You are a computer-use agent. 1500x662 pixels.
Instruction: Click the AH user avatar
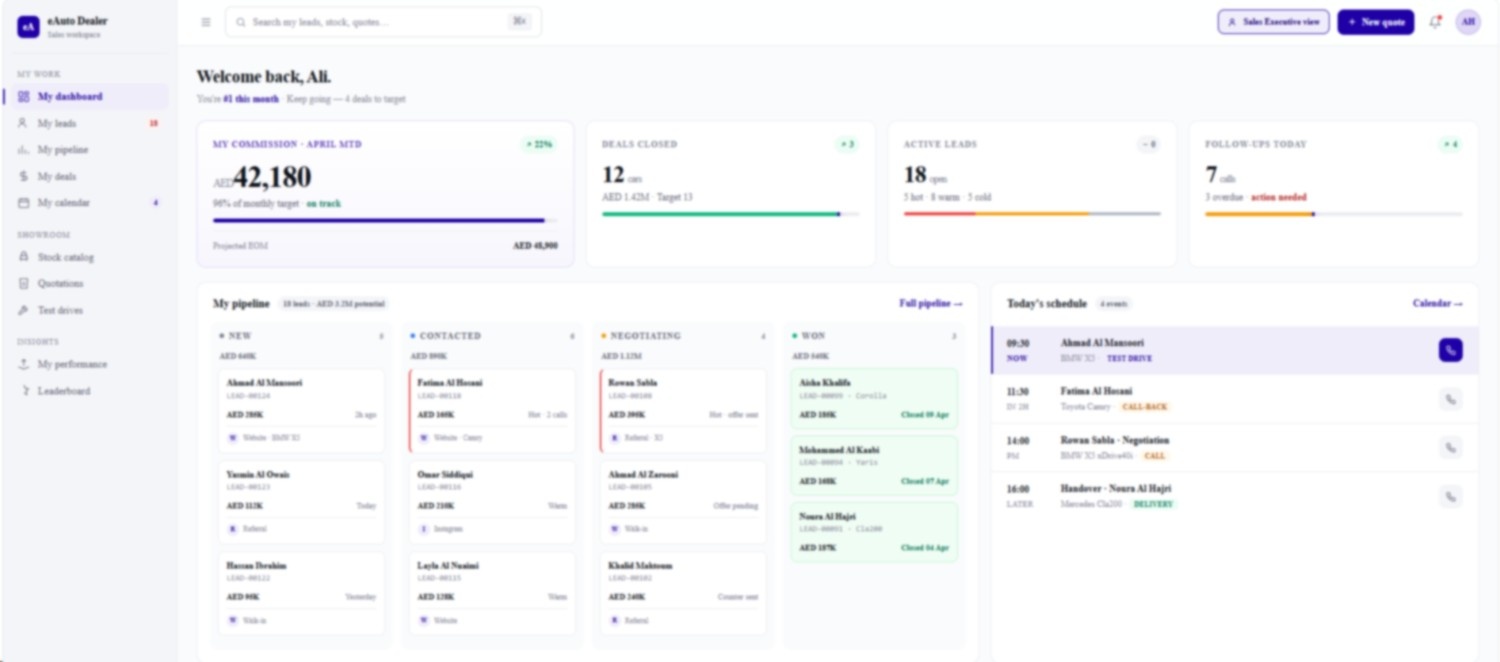click(1468, 22)
